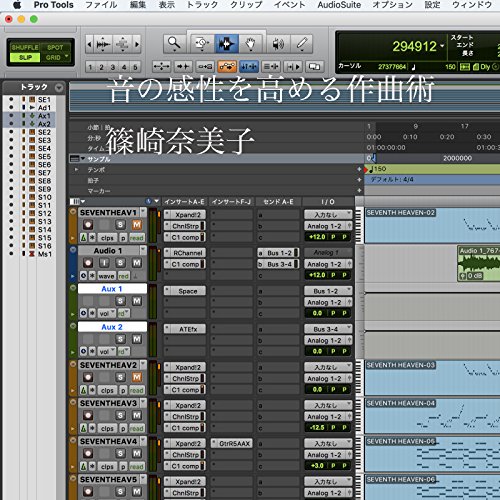Click the -12.5 volume on SEVENTHEAV3

317,427
